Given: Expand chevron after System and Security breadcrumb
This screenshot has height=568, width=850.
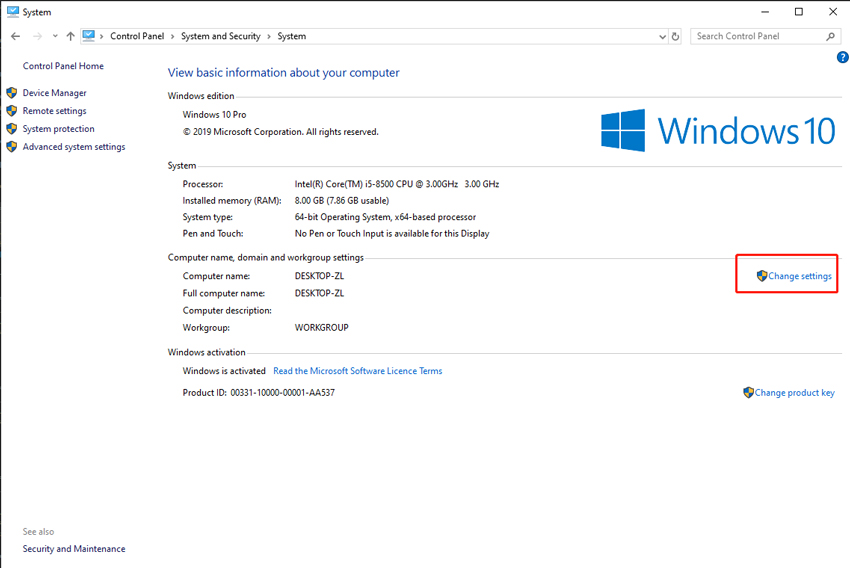Looking at the screenshot, I should pos(269,36).
